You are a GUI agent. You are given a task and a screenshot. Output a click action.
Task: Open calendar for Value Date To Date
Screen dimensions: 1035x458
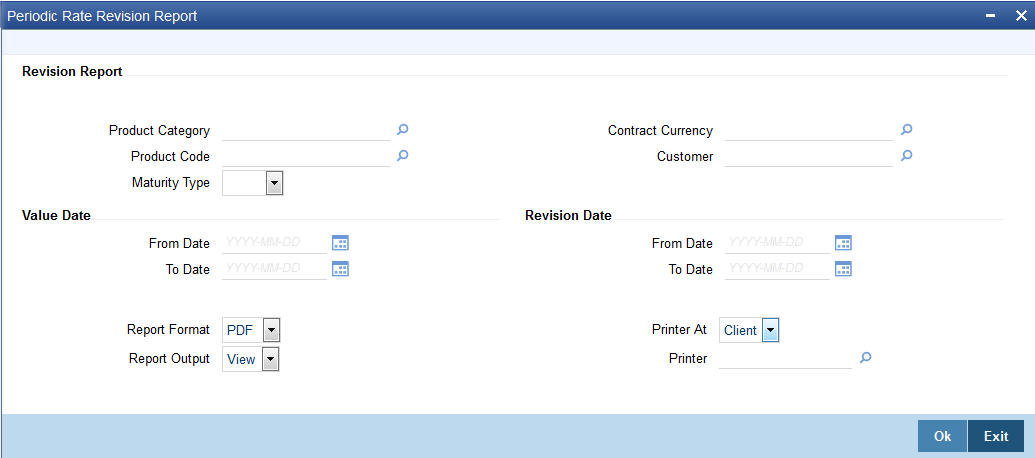point(340,269)
